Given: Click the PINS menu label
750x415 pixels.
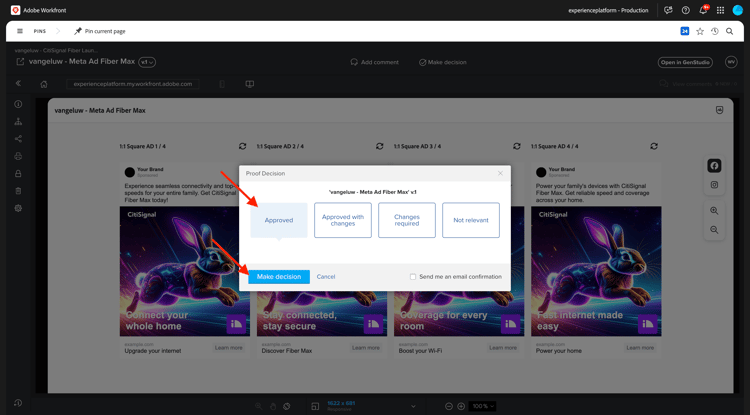Looking at the screenshot, I should [40, 32].
